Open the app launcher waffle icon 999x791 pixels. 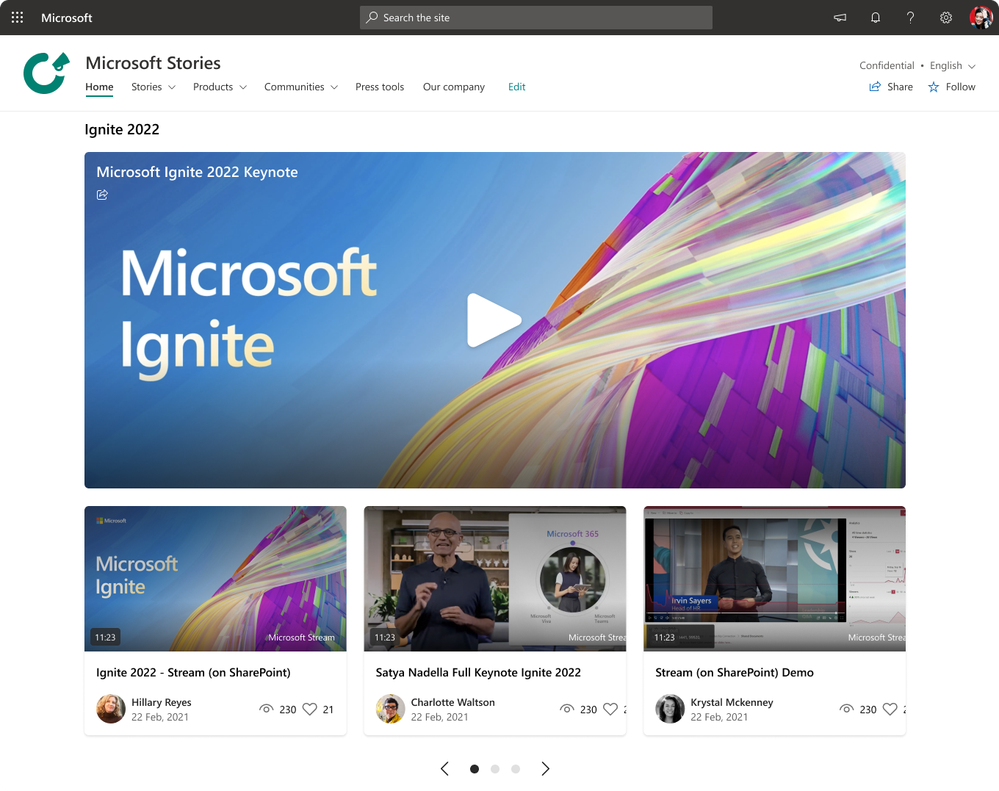point(17,18)
